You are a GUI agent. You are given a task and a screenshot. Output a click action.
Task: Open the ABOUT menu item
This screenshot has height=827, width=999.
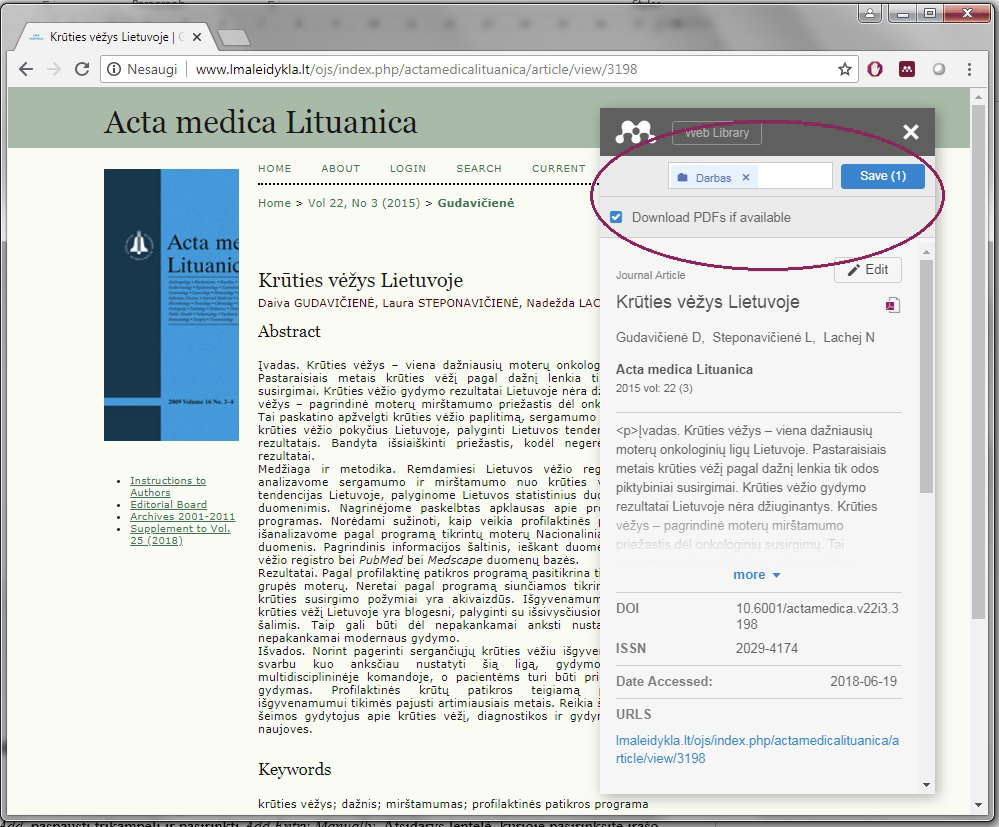coord(340,168)
